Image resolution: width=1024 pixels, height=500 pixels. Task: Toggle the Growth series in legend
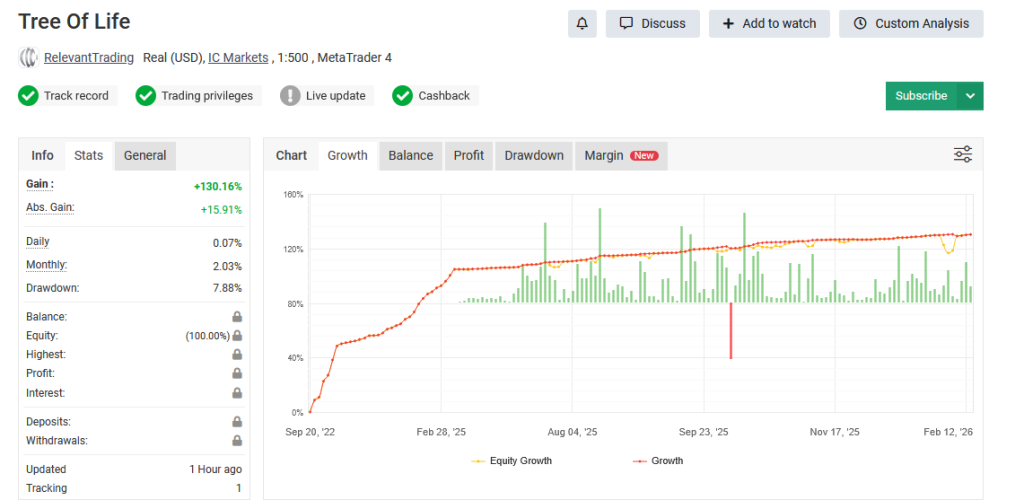click(x=657, y=461)
